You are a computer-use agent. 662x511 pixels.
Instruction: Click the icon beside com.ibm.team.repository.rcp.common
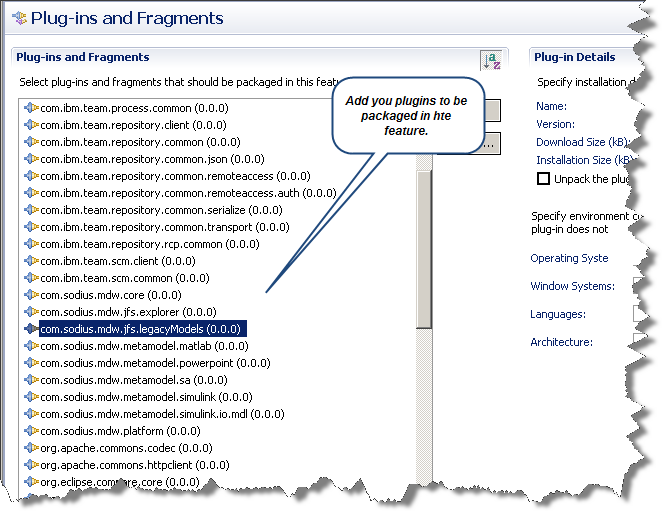tap(31, 244)
